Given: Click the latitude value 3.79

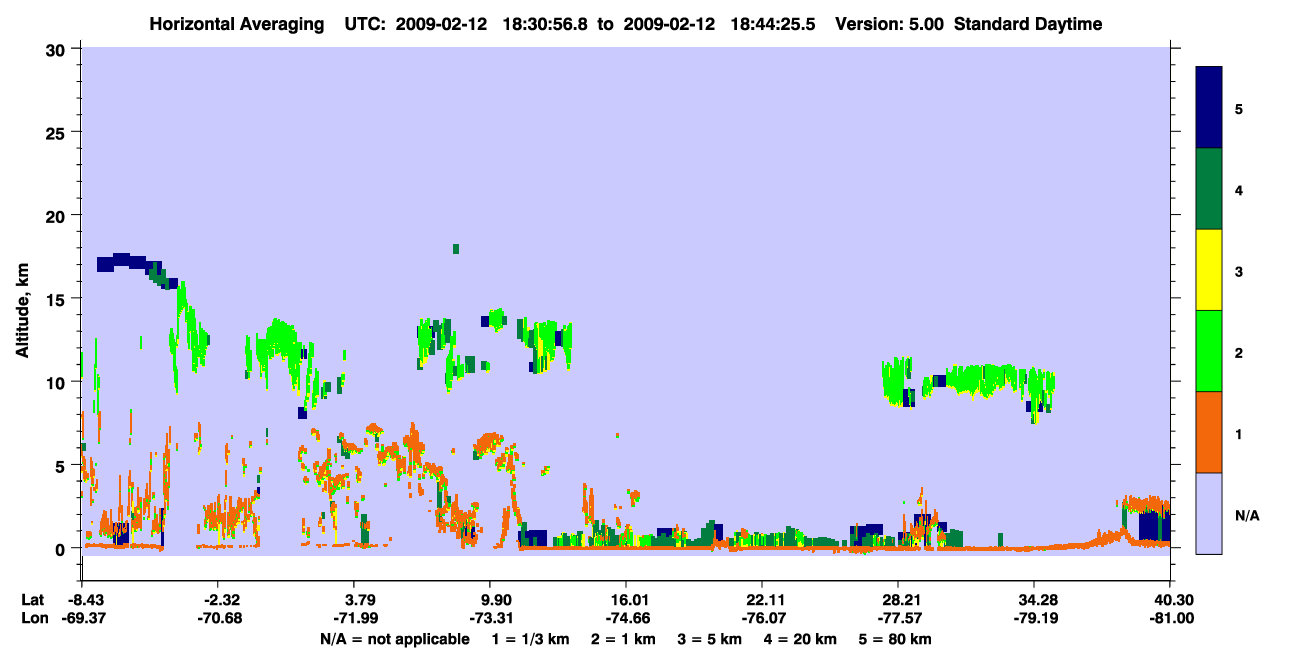Looking at the screenshot, I should pos(358,599).
